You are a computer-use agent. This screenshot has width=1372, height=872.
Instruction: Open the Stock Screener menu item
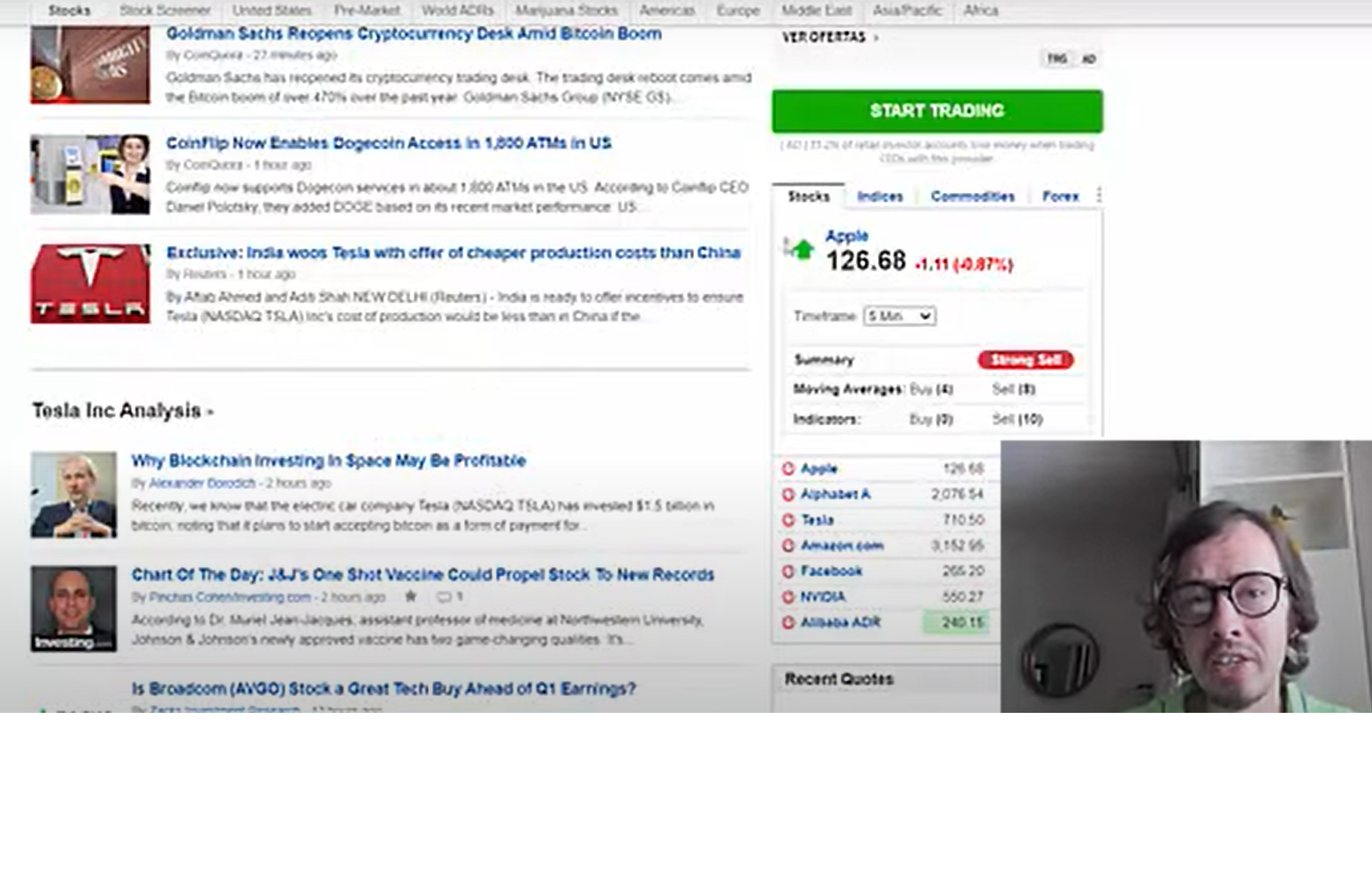coord(164,11)
